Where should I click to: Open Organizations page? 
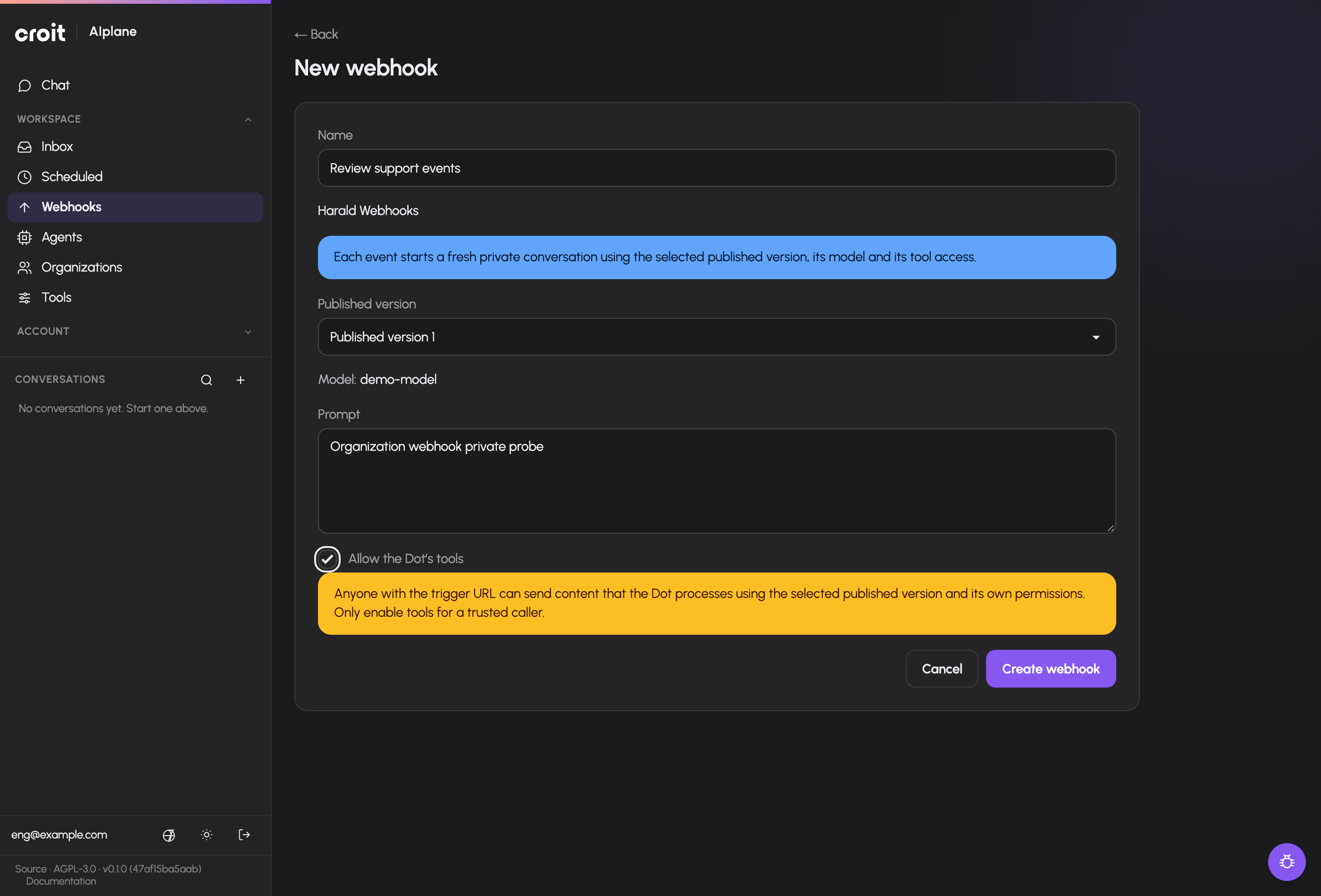point(135,267)
